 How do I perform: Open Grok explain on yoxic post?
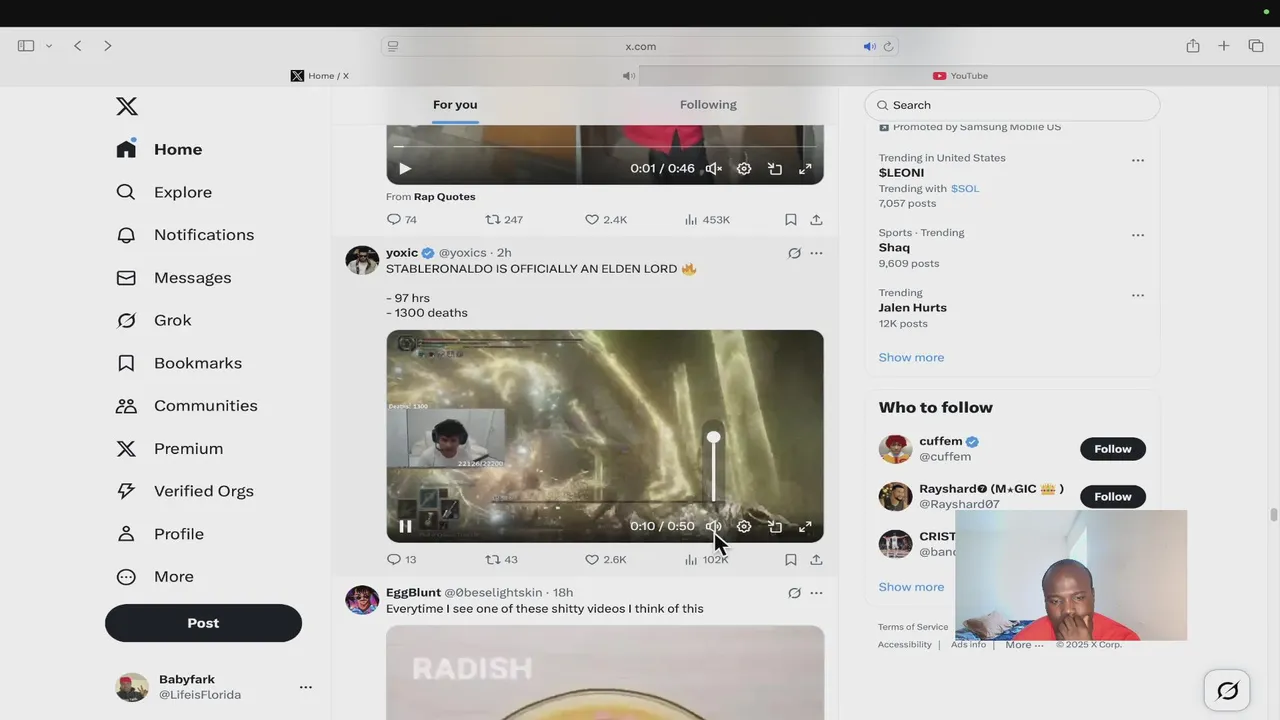[x=794, y=253]
